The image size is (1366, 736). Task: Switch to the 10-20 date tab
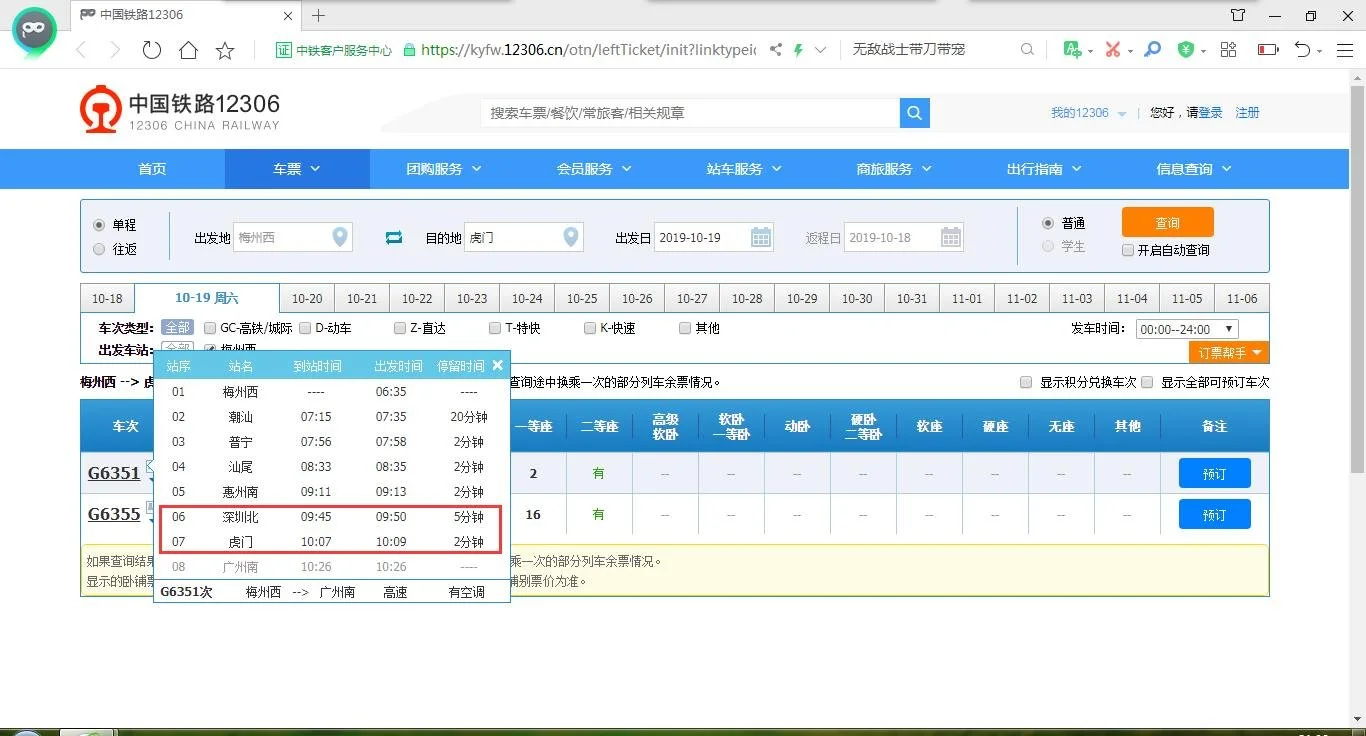pyautogui.click(x=306, y=297)
